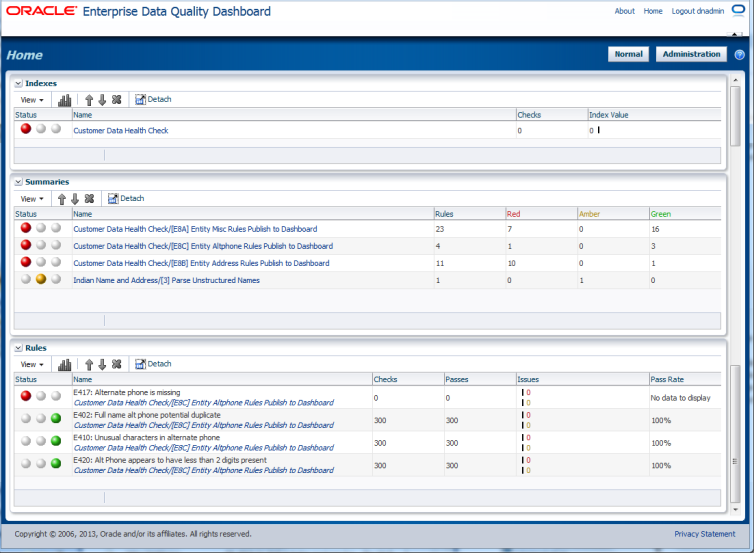Open summary link under E417 rule
Screen dimensions: 754x553
pos(204,402)
